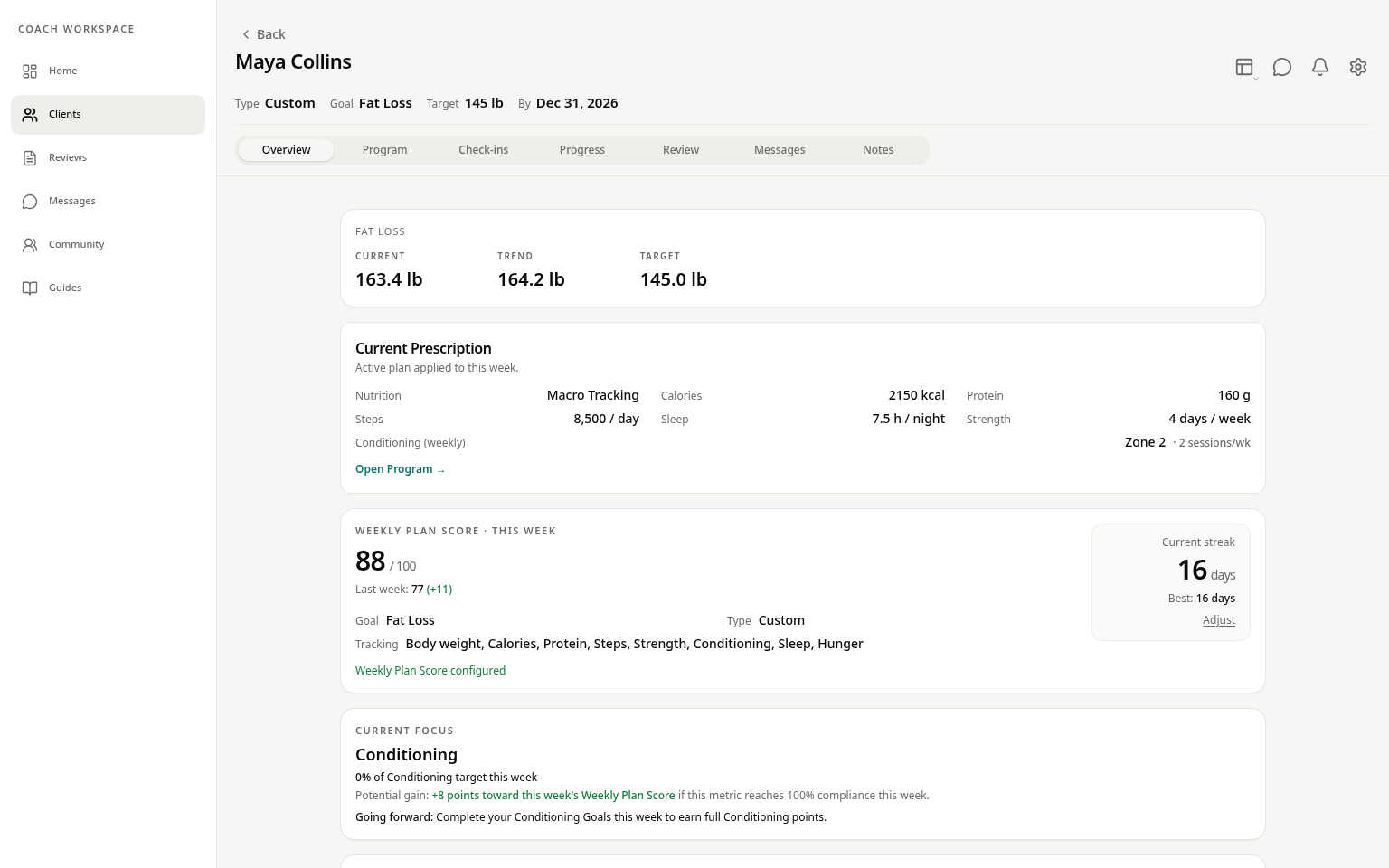
Task: Click the Last week: 77 (+11) text
Action: point(403,590)
